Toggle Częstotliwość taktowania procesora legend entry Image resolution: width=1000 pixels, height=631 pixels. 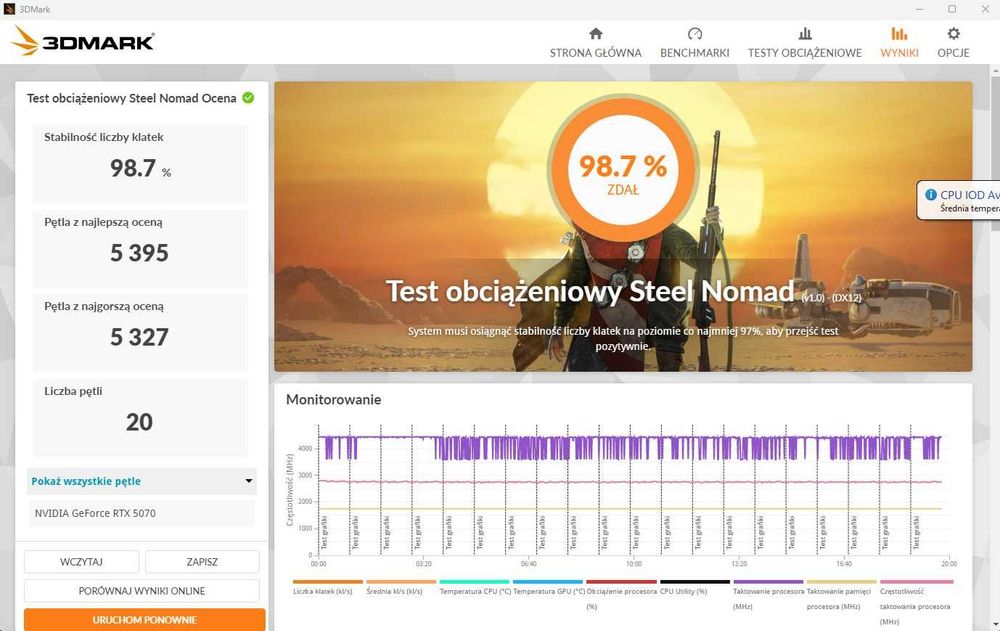[916, 602]
